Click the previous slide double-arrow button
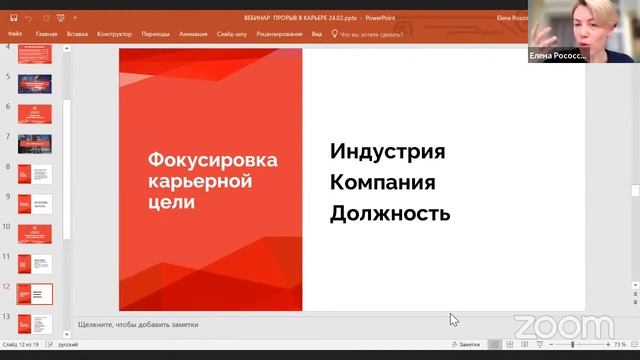This screenshot has height=360, width=640. click(635, 294)
